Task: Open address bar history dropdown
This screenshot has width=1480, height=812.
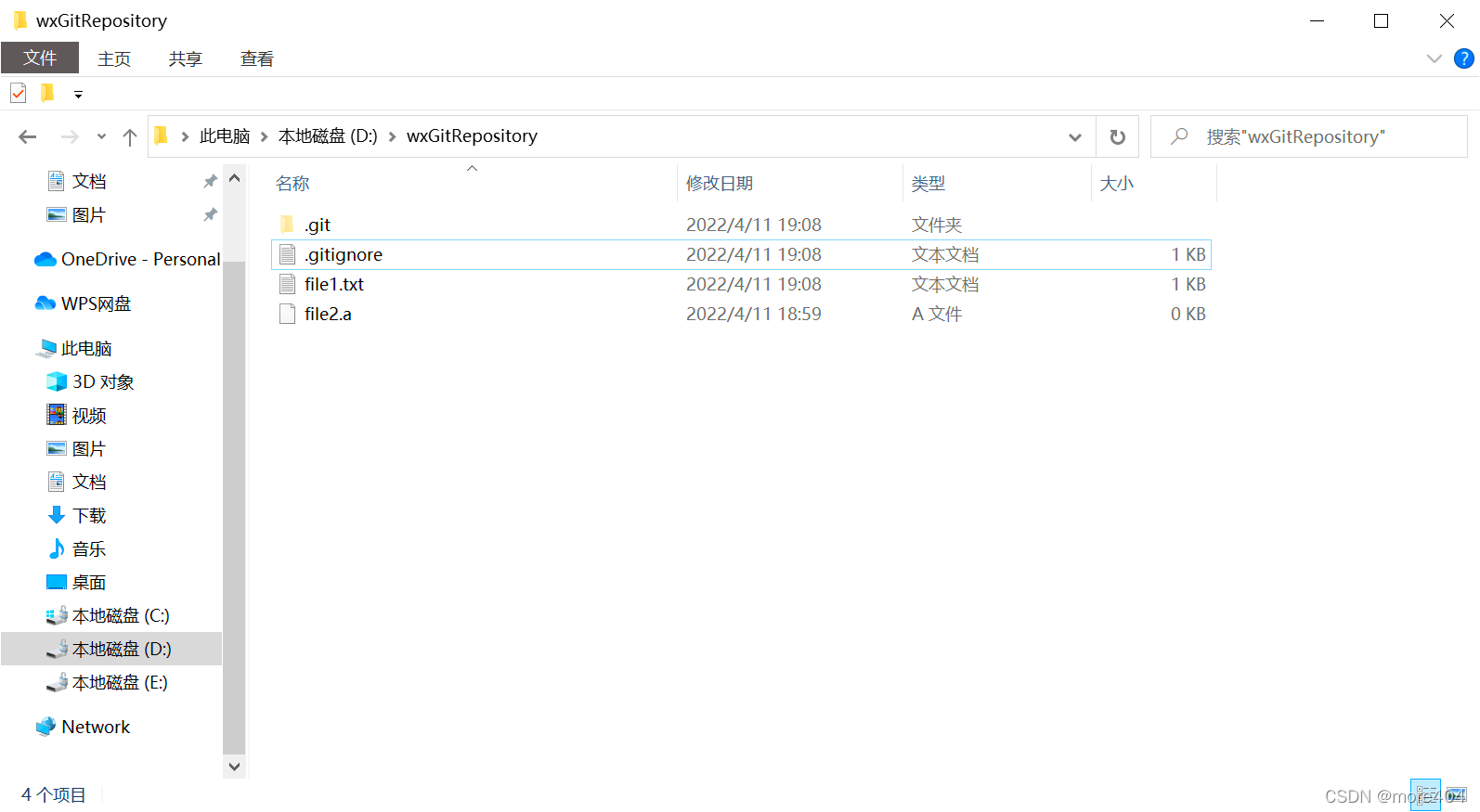Action: click(1075, 136)
